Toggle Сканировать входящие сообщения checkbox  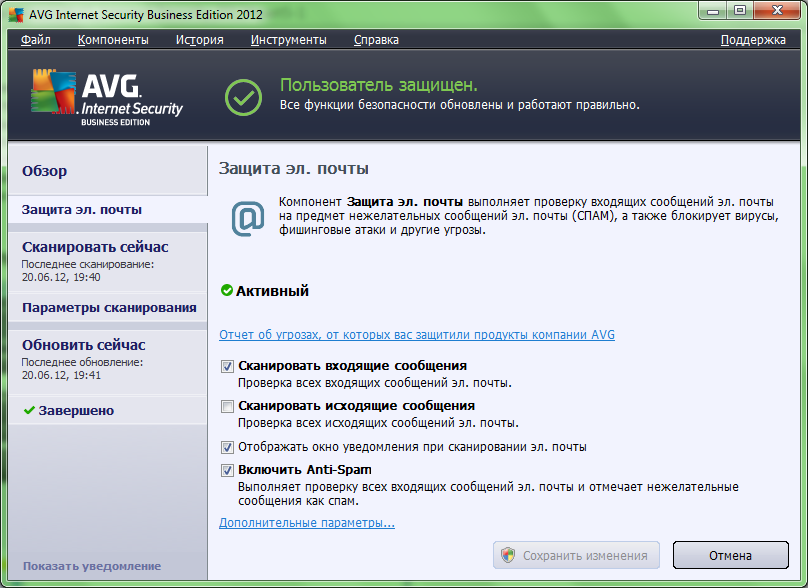click(x=227, y=366)
